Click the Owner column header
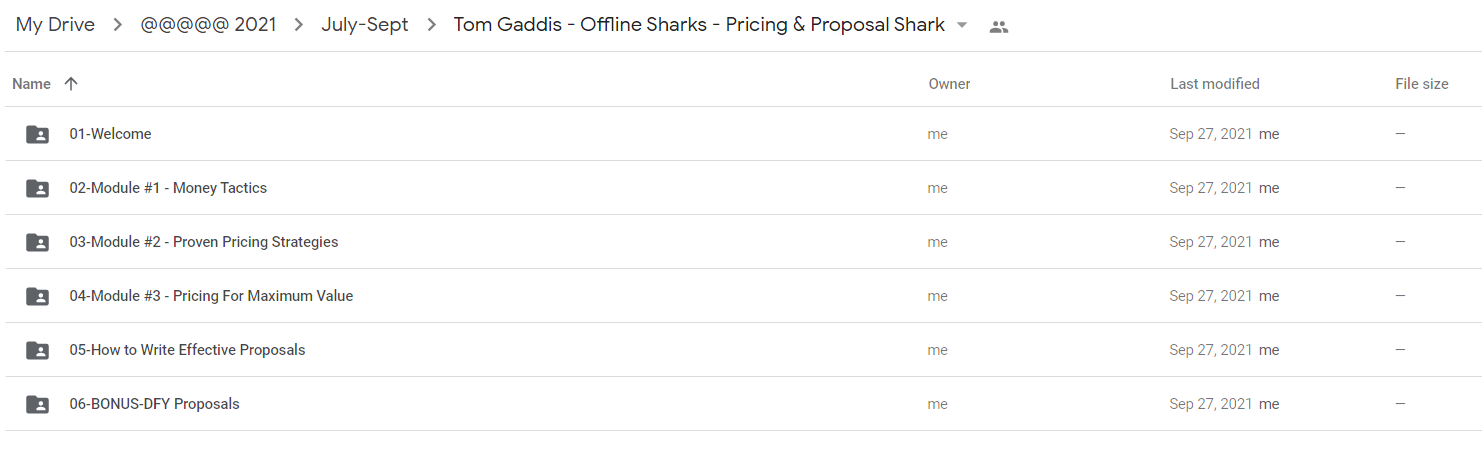The height and width of the screenshot is (456, 1482). coord(949,84)
